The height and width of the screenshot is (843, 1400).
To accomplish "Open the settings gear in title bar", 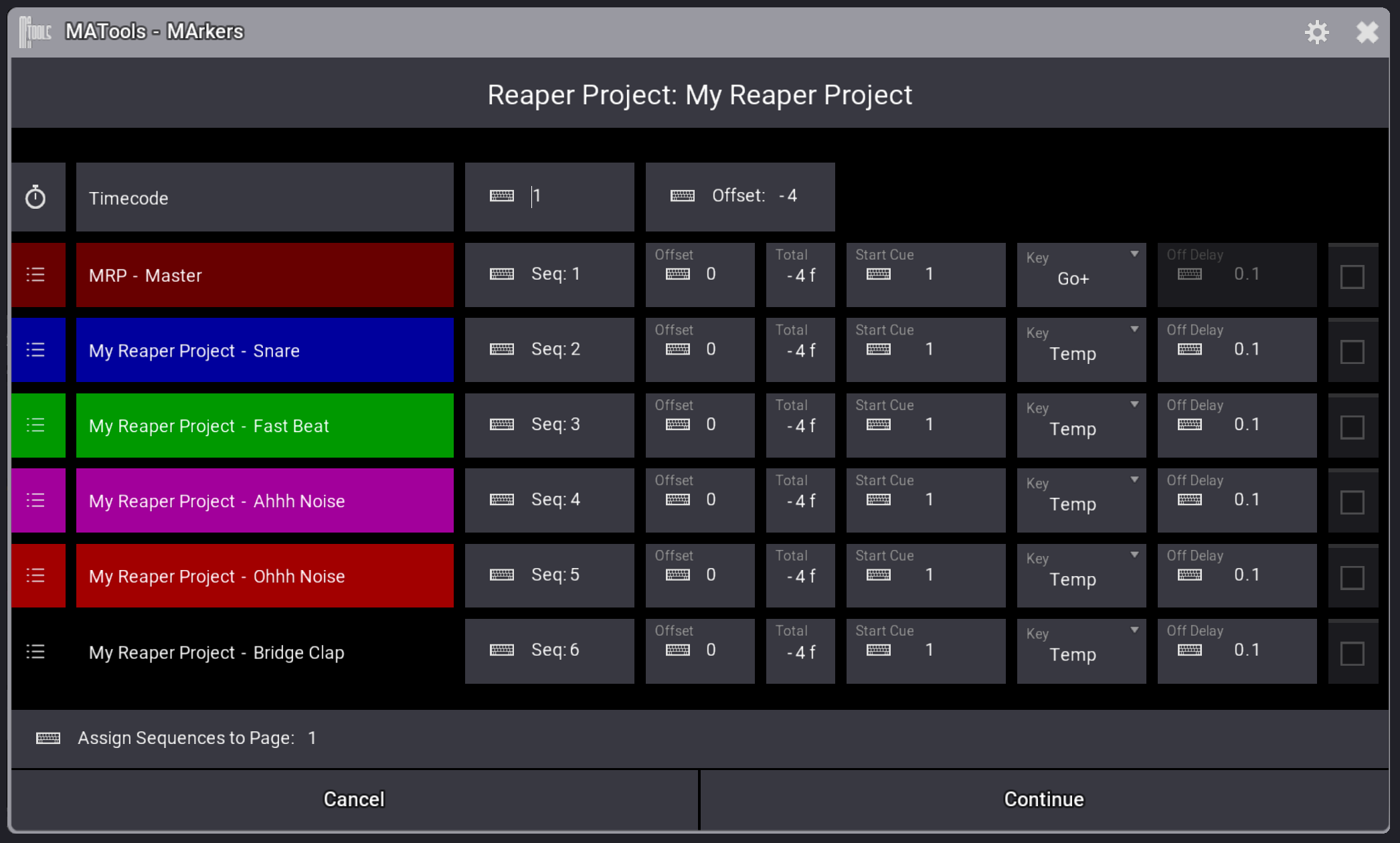I will click(x=1316, y=32).
